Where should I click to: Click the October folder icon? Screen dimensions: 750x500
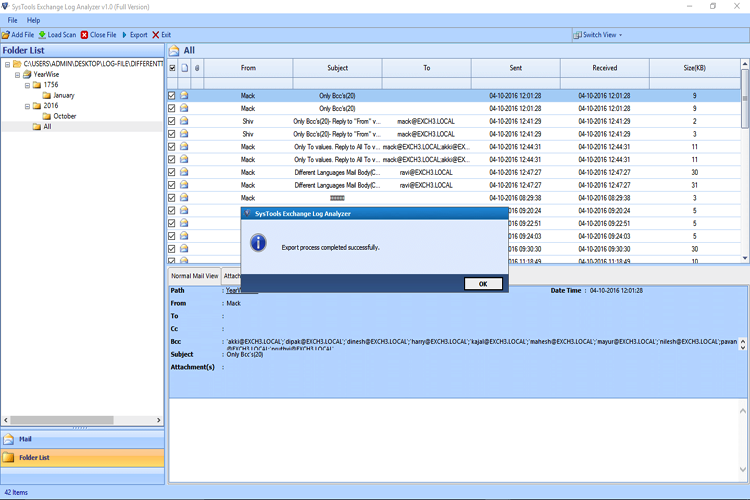[x=46, y=116]
